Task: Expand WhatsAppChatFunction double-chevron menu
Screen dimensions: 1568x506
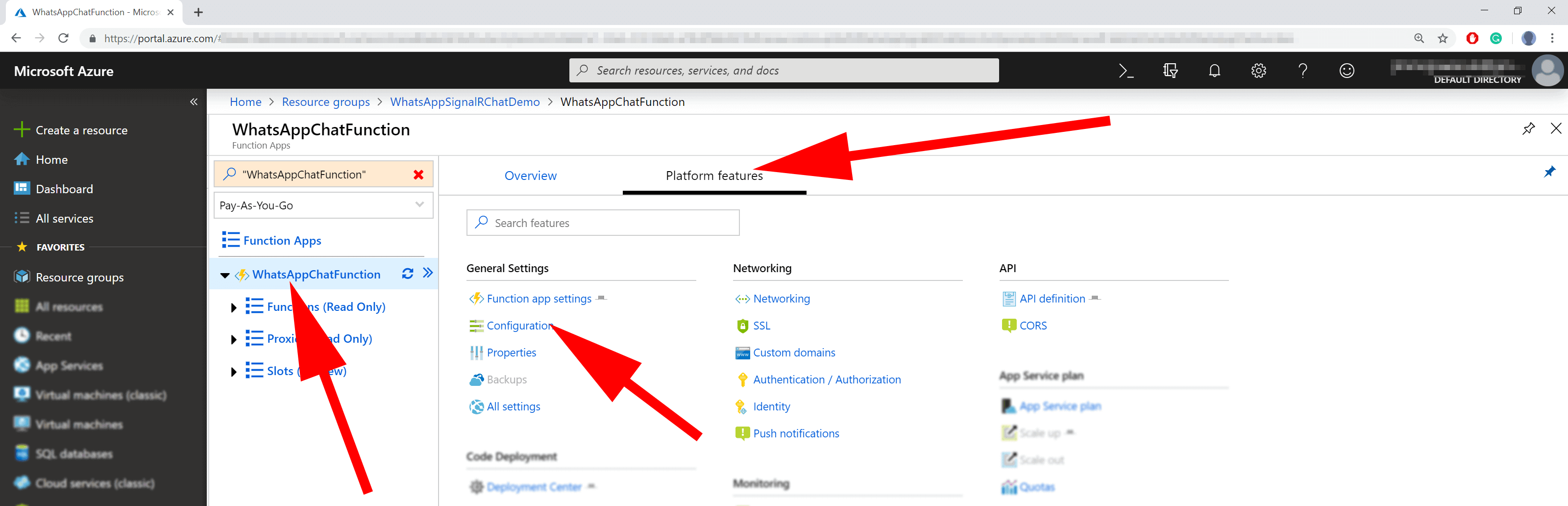Action: [x=428, y=274]
